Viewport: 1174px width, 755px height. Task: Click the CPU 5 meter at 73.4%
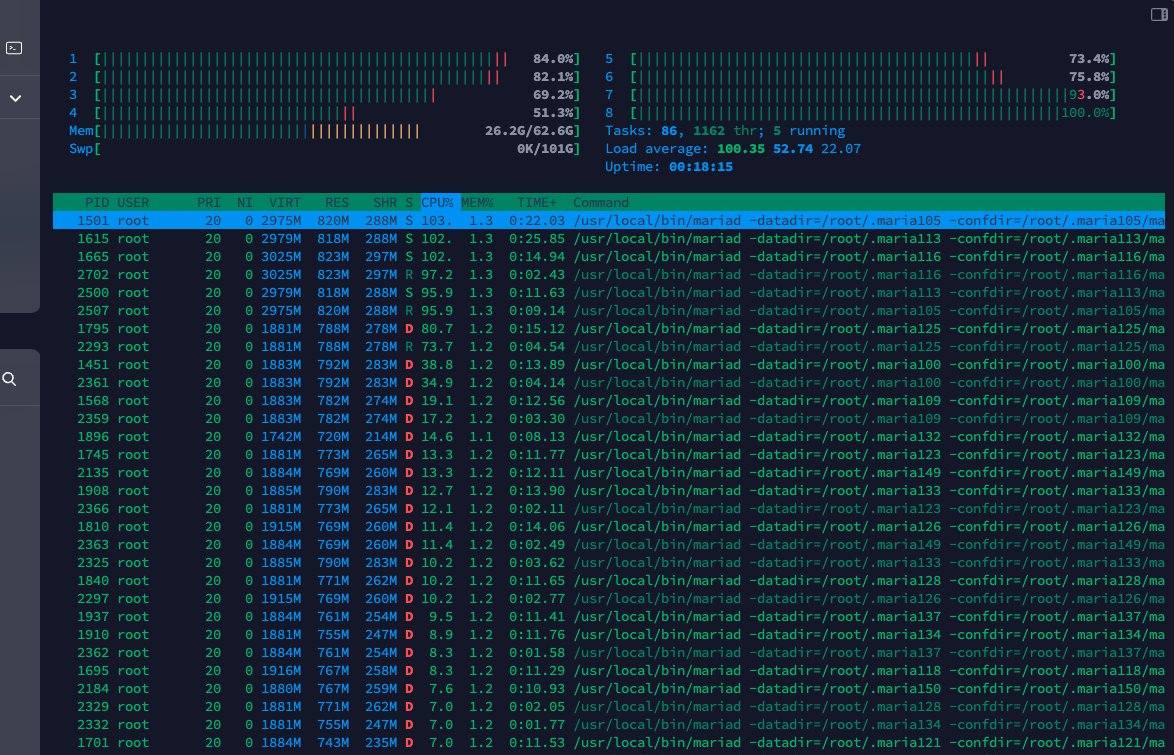[861, 58]
